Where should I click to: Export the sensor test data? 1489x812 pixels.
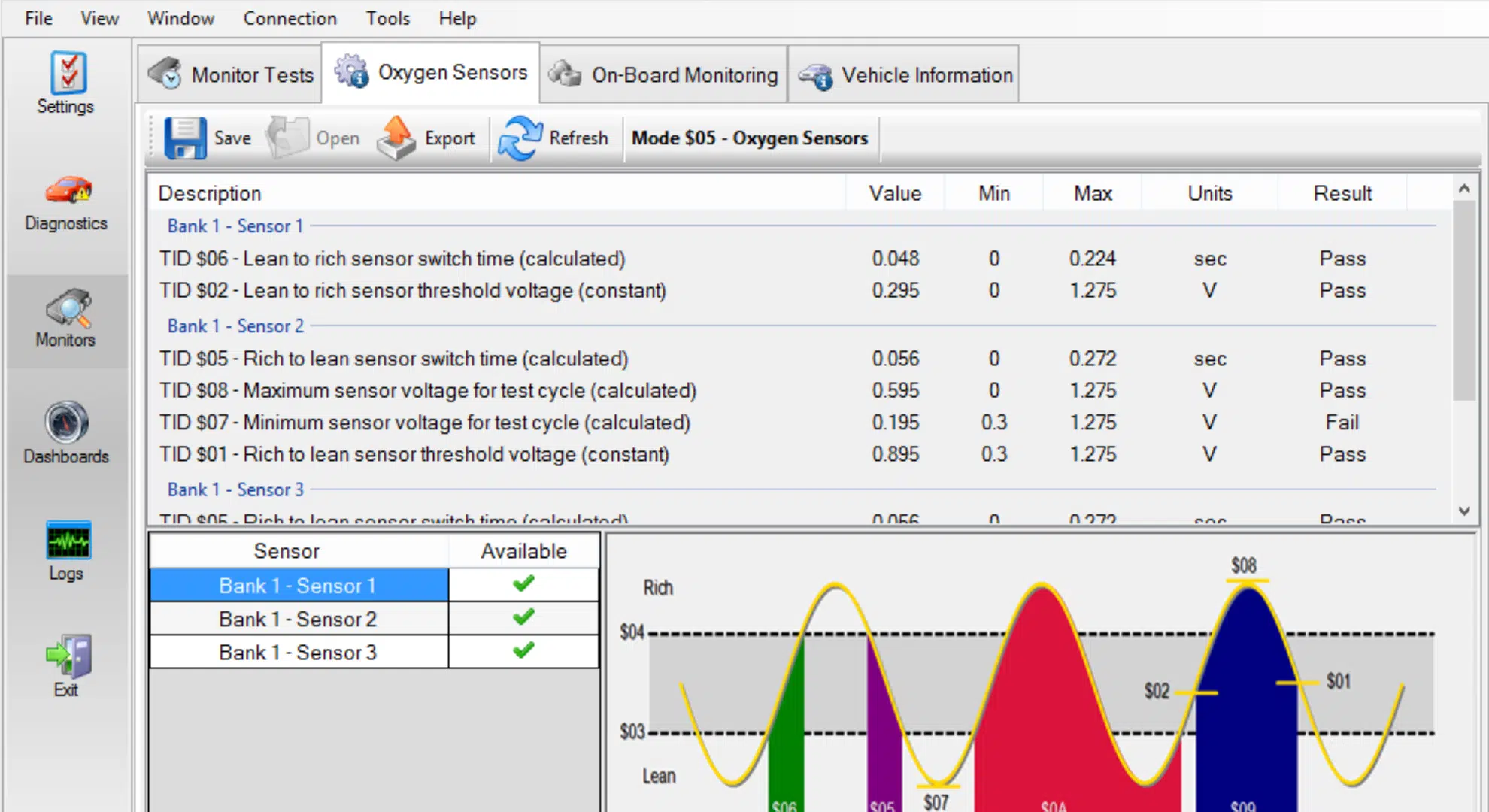click(x=427, y=138)
